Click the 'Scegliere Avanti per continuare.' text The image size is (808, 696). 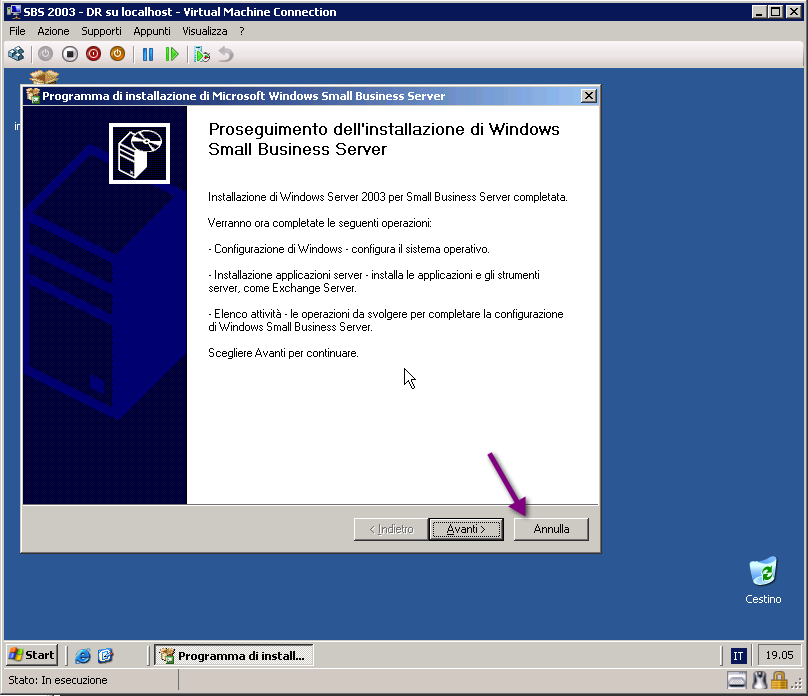point(283,353)
